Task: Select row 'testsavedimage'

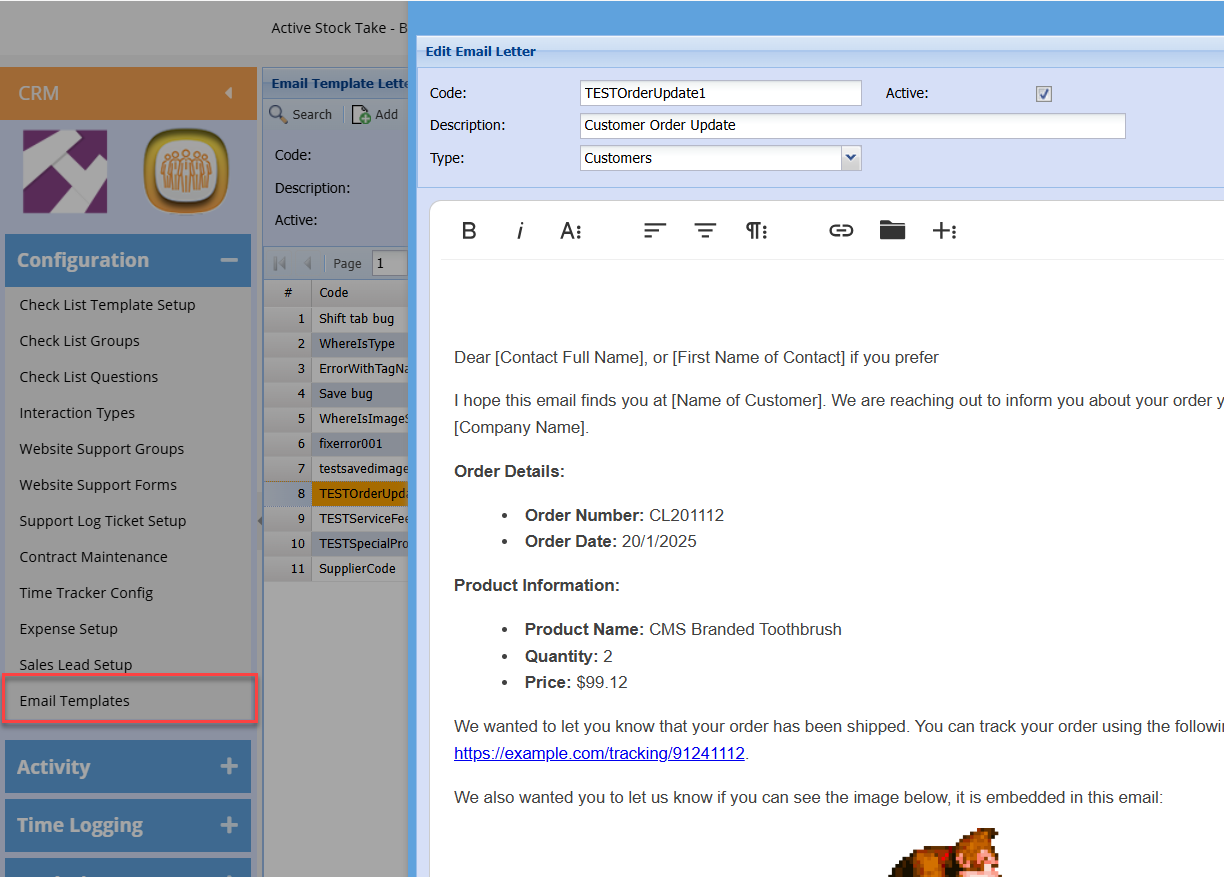Action: click(336, 468)
